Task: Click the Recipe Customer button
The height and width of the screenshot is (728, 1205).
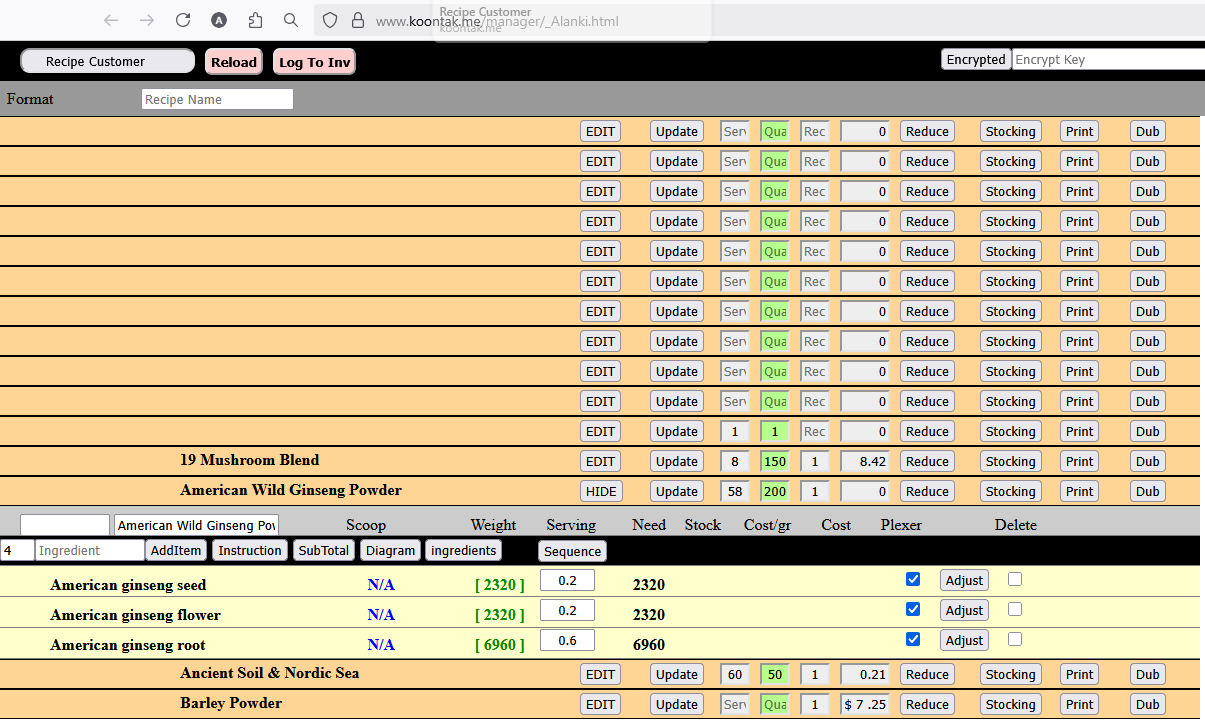Action: pyautogui.click(x=108, y=61)
